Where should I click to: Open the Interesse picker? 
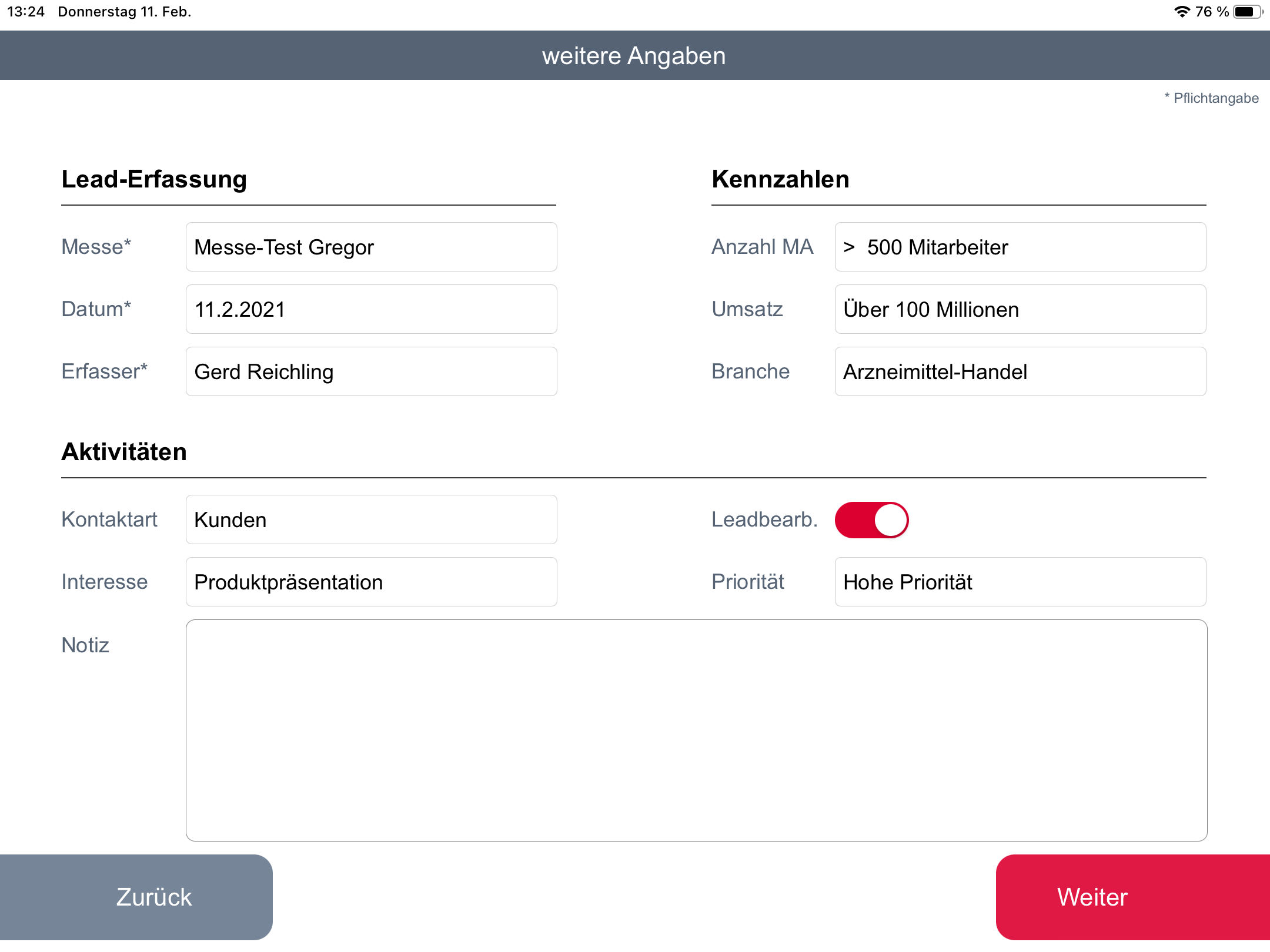pos(371,582)
